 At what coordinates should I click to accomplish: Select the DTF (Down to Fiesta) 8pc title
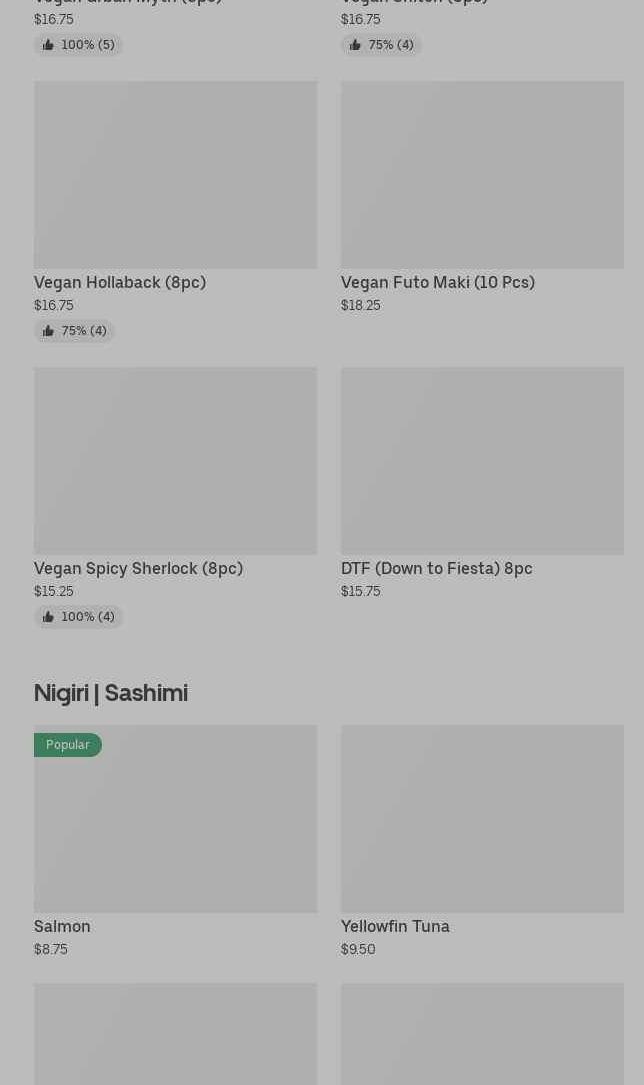click(x=436, y=569)
